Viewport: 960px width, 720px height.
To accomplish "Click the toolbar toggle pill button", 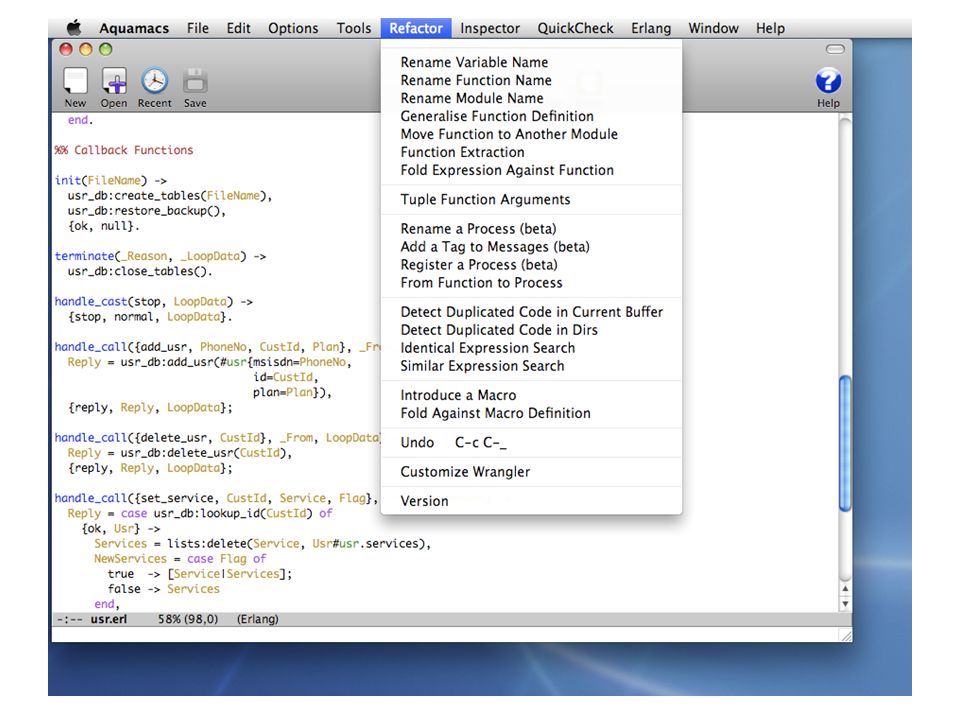I will [x=835, y=49].
